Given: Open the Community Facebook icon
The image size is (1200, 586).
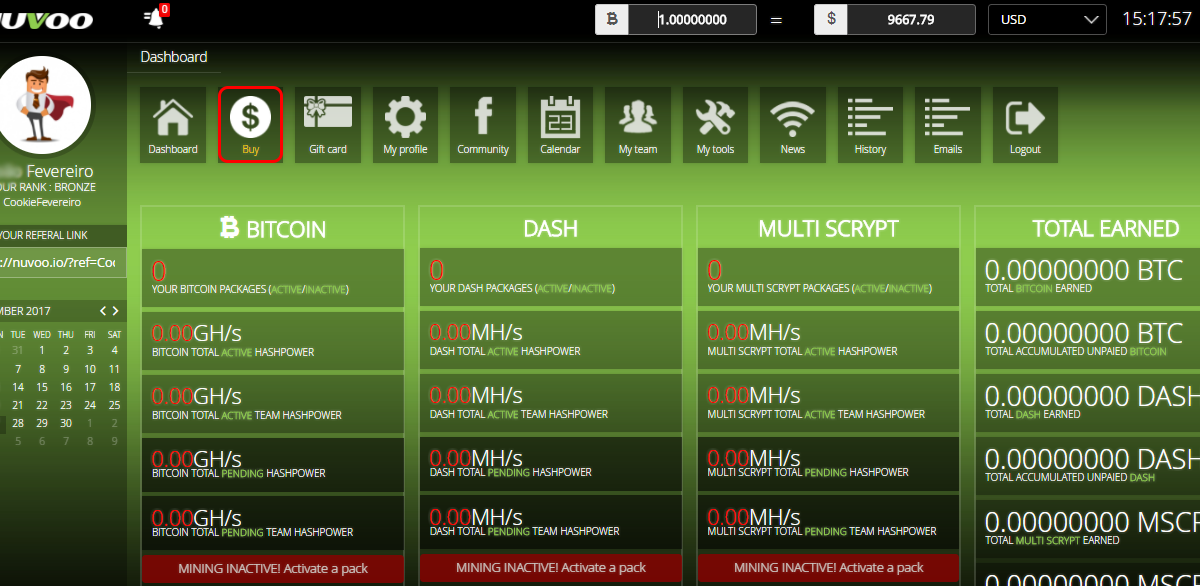Looking at the screenshot, I should pyautogui.click(x=483, y=125).
